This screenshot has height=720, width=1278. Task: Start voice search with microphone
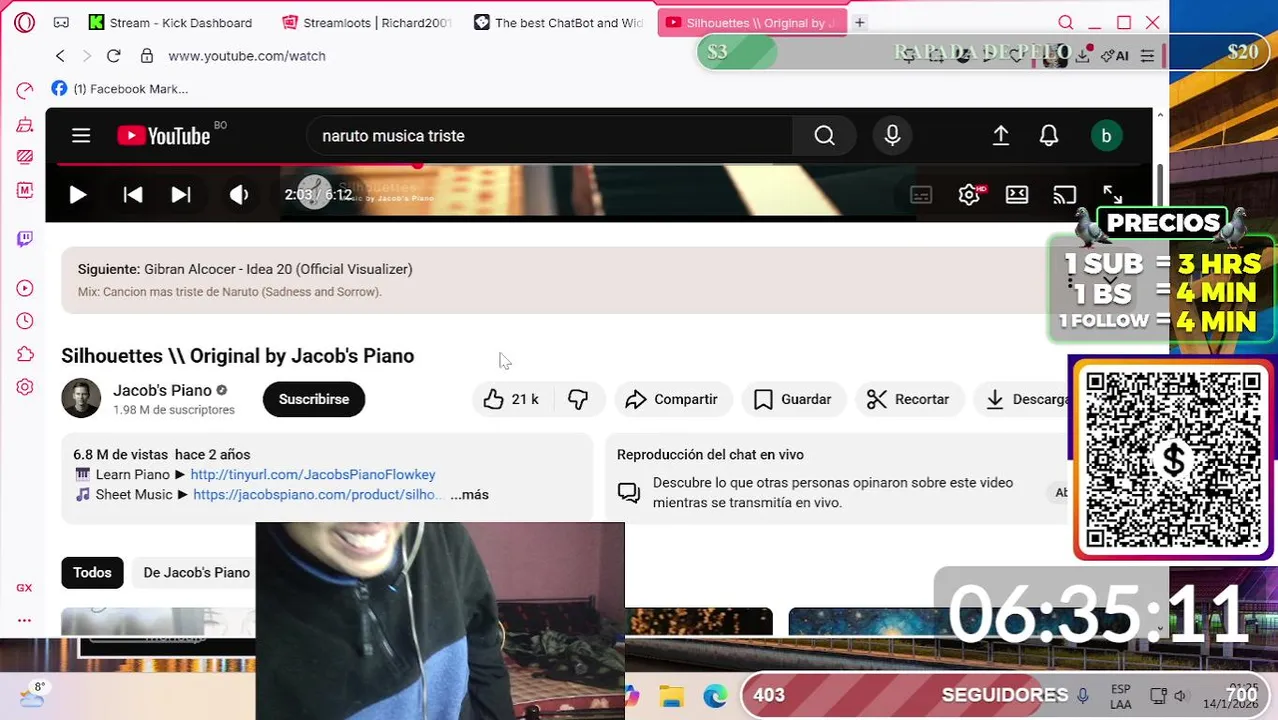(x=893, y=136)
